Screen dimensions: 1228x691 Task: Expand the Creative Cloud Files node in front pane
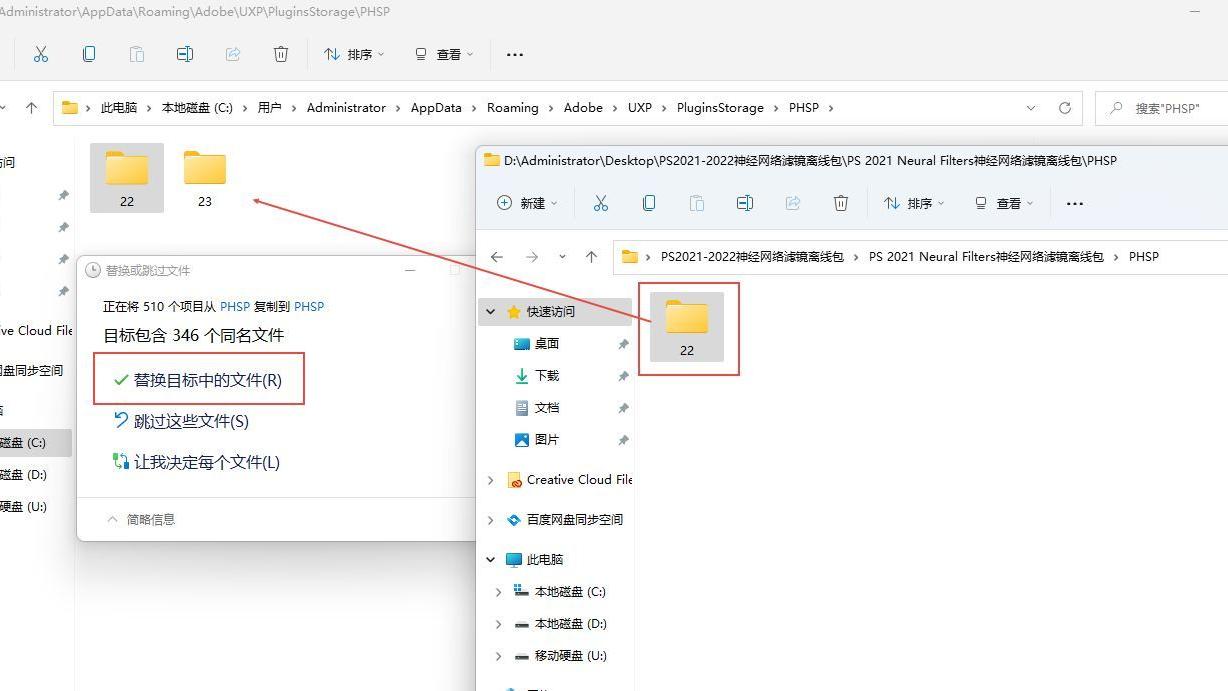pyautogui.click(x=491, y=480)
